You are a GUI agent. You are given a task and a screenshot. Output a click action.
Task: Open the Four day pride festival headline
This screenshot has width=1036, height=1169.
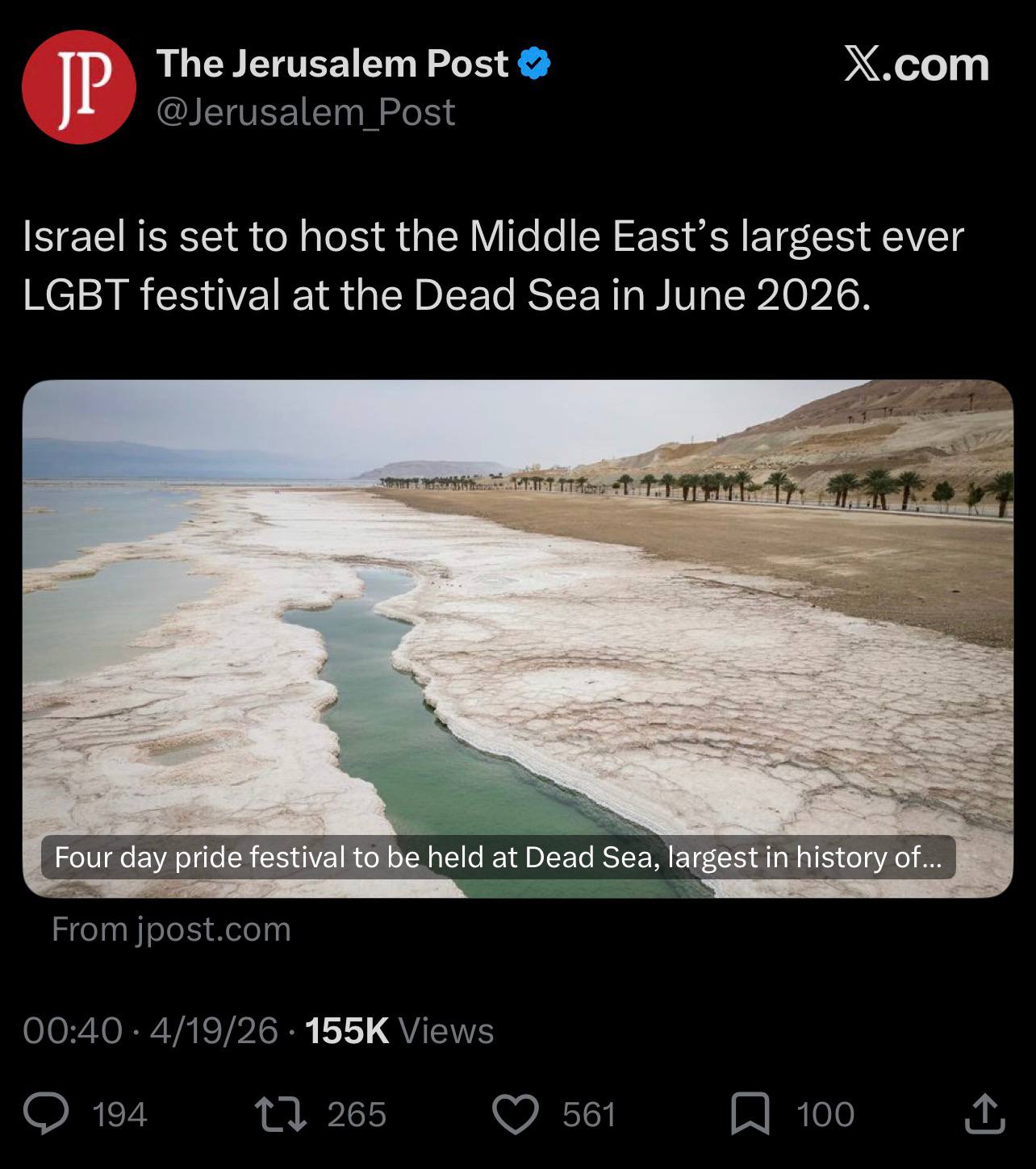(x=498, y=857)
